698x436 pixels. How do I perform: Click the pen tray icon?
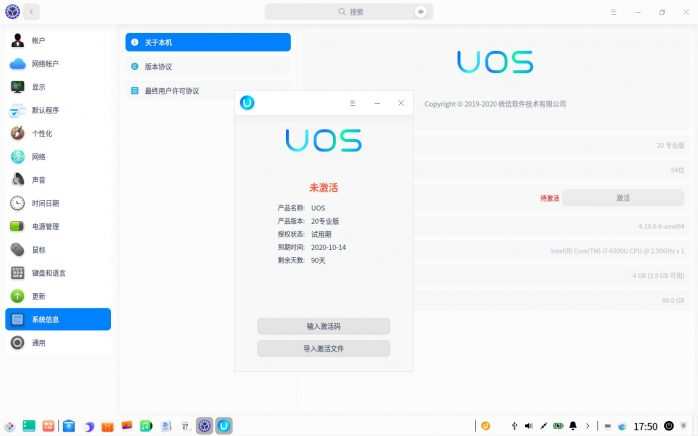point(543,426)
